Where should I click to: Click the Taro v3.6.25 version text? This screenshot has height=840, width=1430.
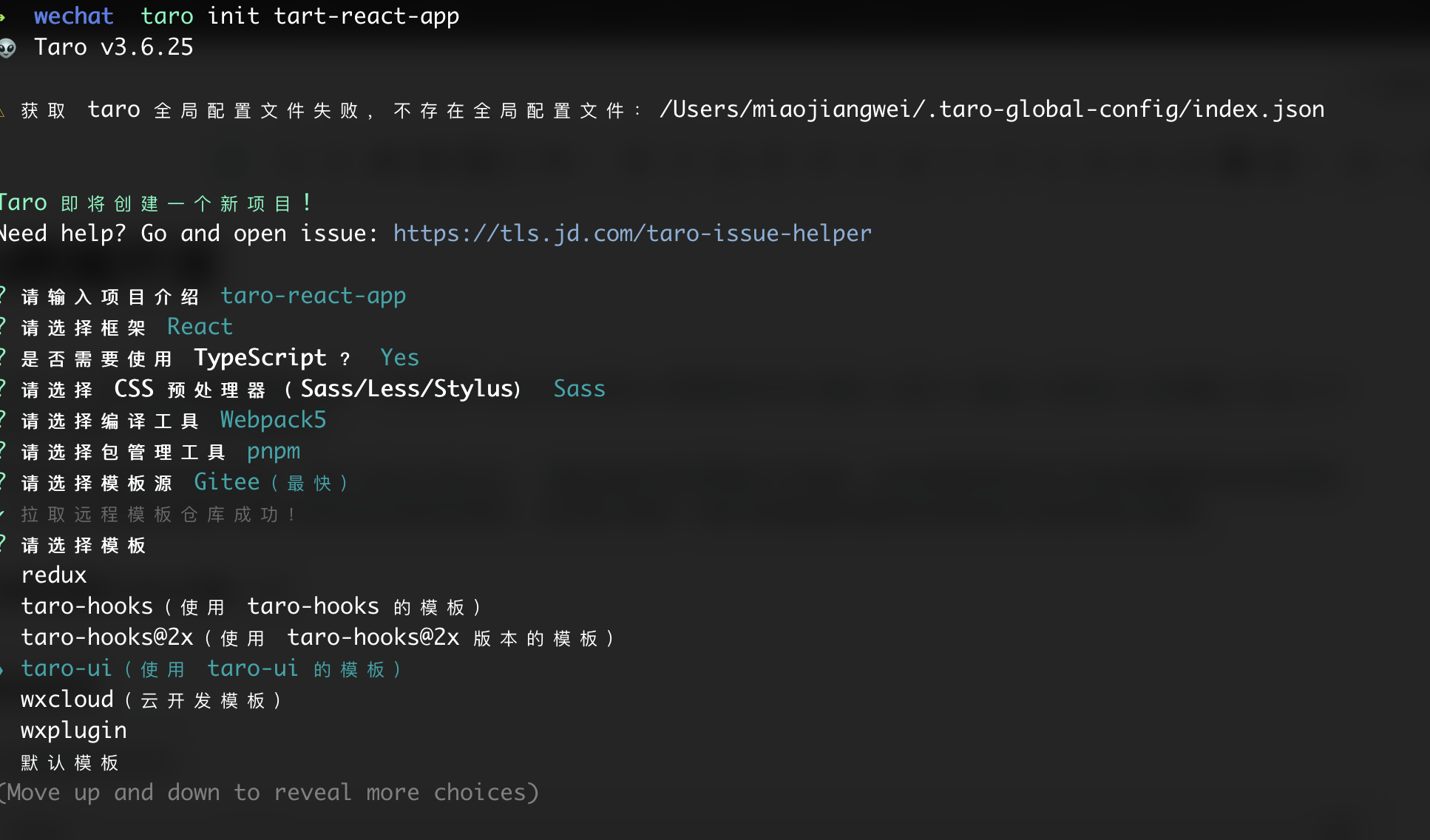tap(114, 47)
